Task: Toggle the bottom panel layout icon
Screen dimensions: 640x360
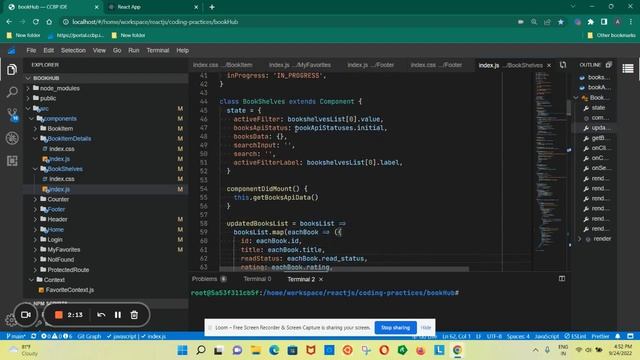Action: (562, 279)
